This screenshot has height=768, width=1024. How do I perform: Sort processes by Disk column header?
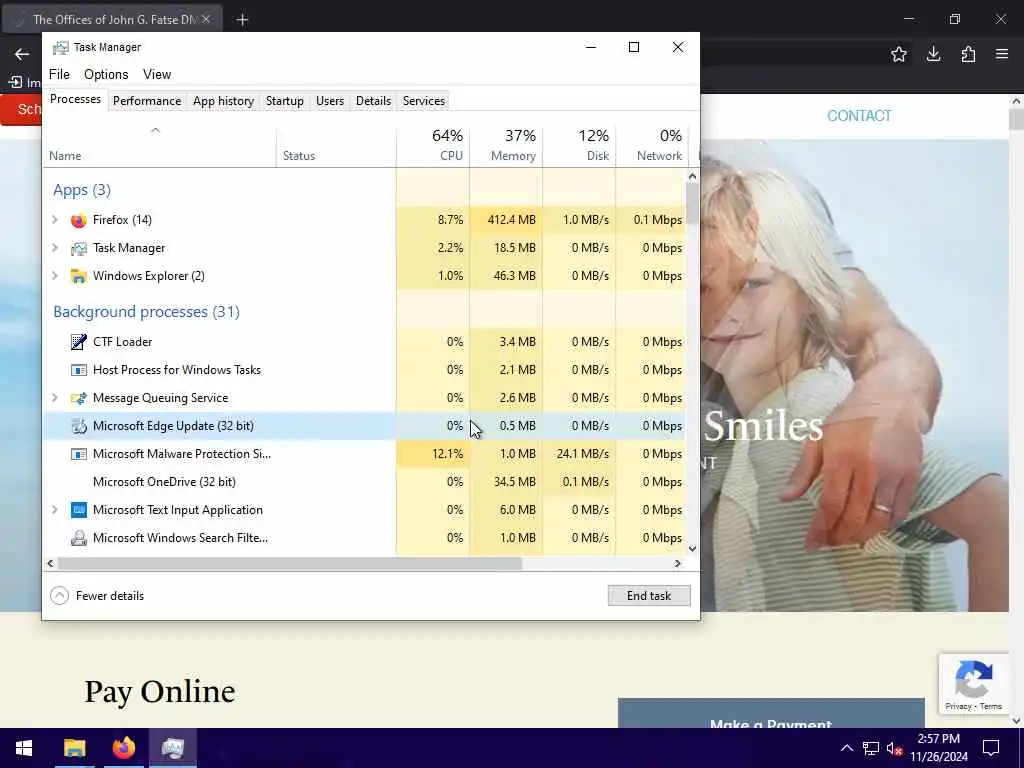point(579,145)
